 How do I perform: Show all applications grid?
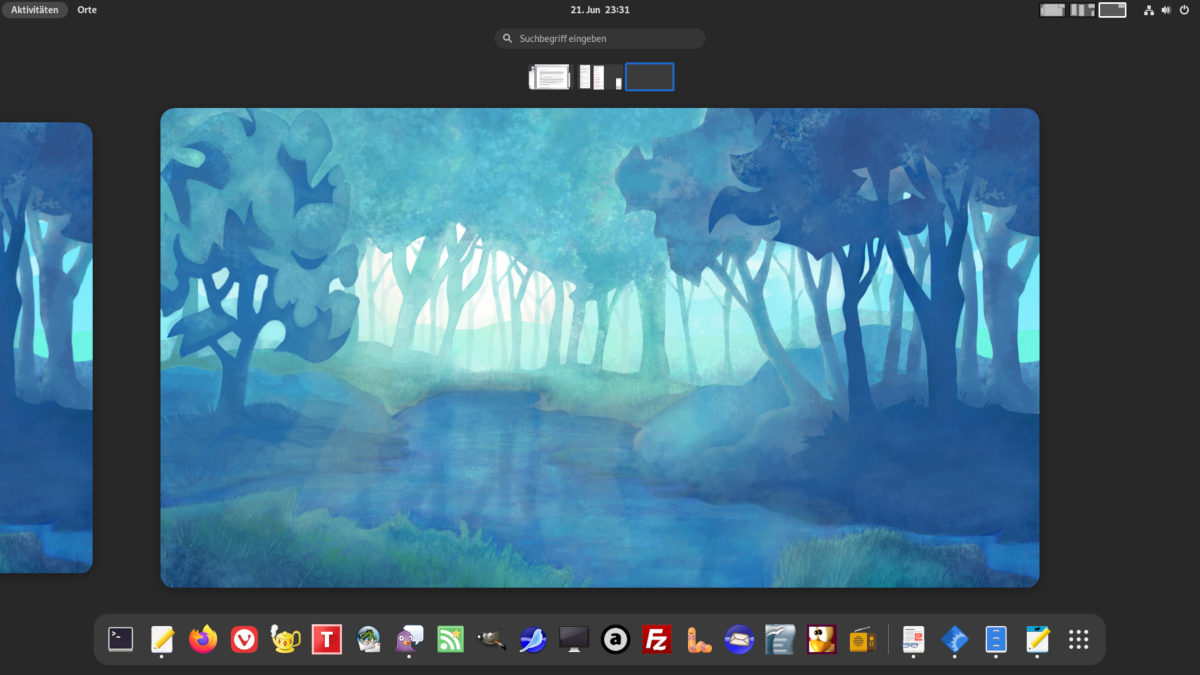coord(1078,639)
